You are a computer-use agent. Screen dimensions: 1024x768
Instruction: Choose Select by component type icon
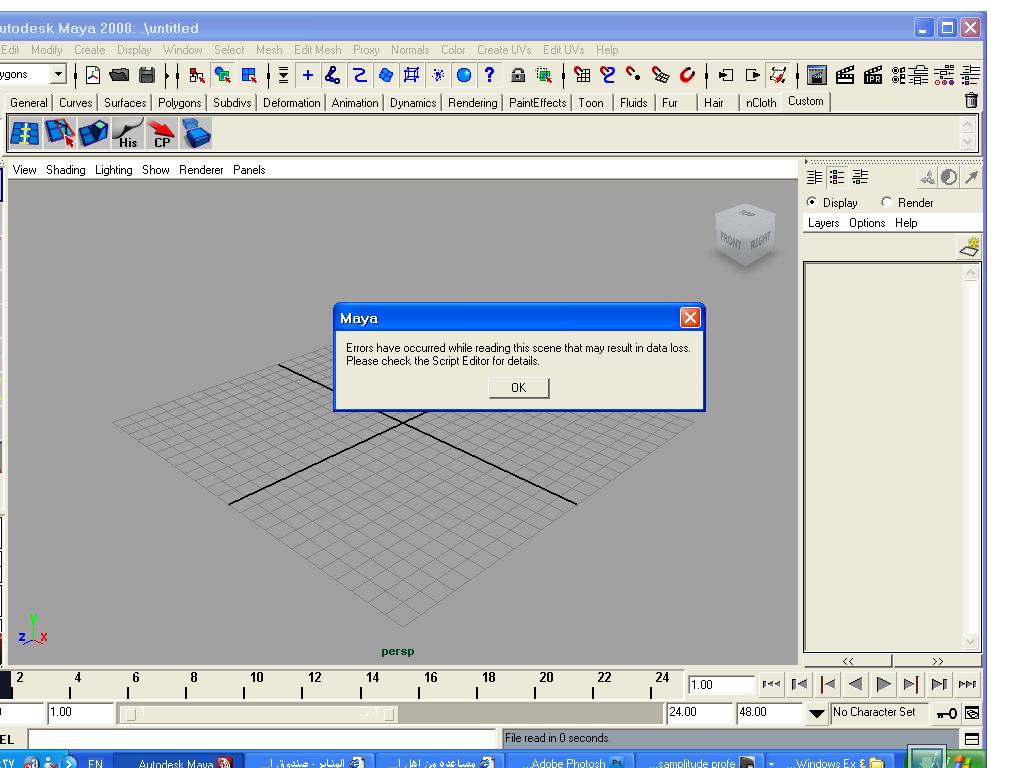[249, 75]
